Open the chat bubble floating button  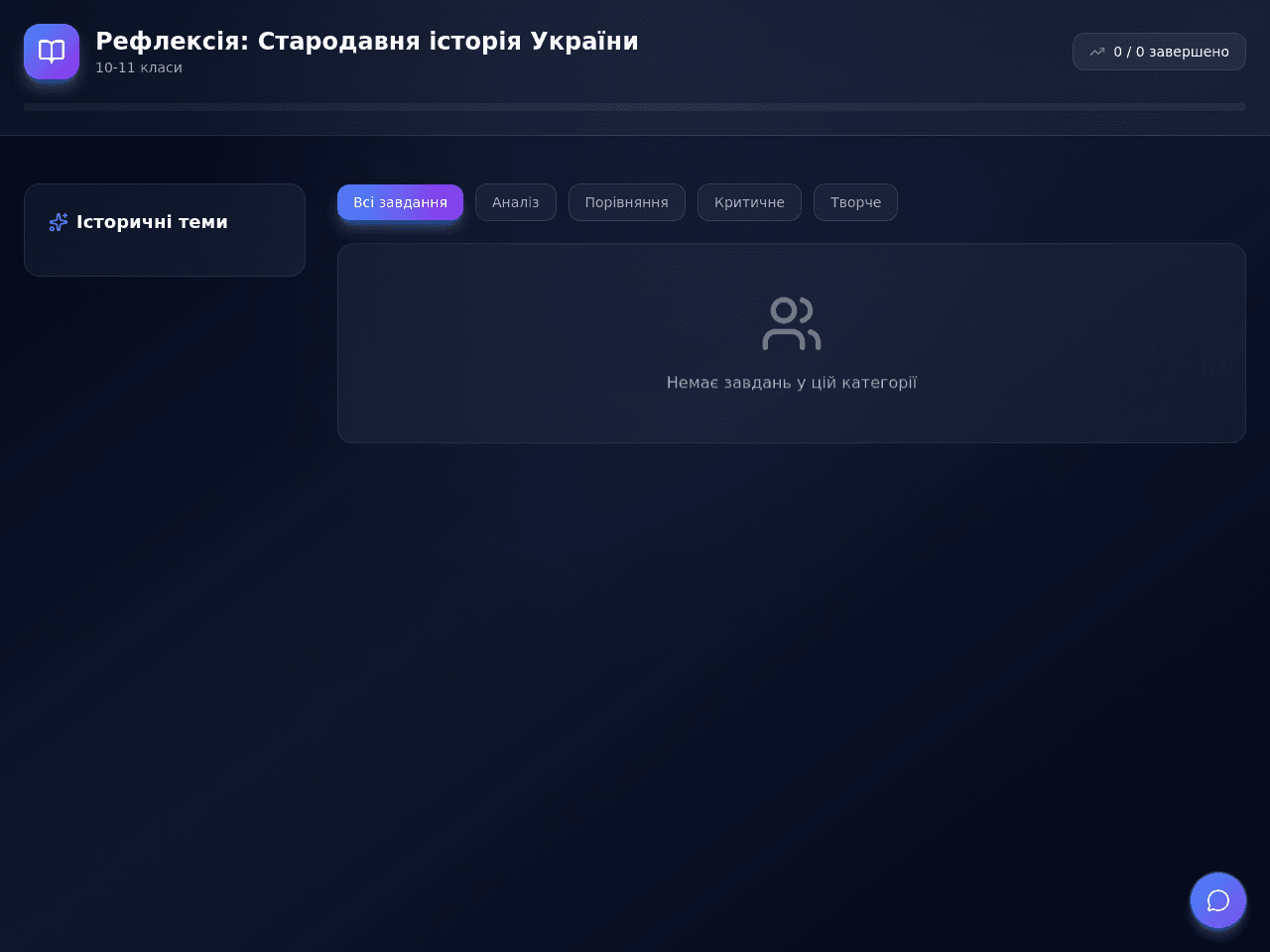point(1218,900)
